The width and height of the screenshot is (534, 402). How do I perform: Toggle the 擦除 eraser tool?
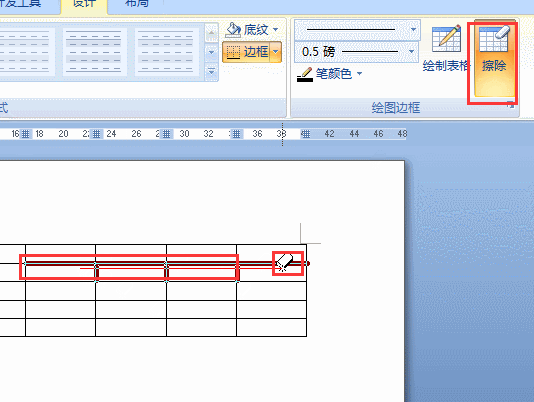coord(494,58)
